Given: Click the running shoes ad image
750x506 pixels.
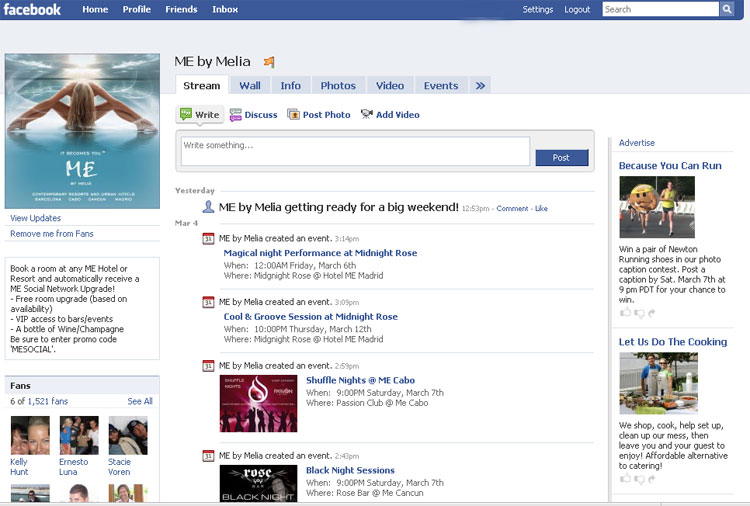Looking at the screenshot, I should 657,207.
